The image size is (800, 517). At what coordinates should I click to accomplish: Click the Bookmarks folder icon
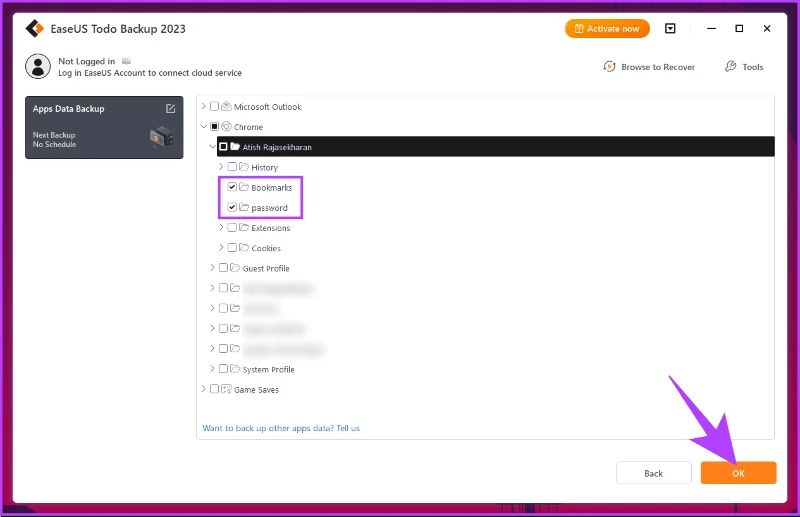[244, 187]
